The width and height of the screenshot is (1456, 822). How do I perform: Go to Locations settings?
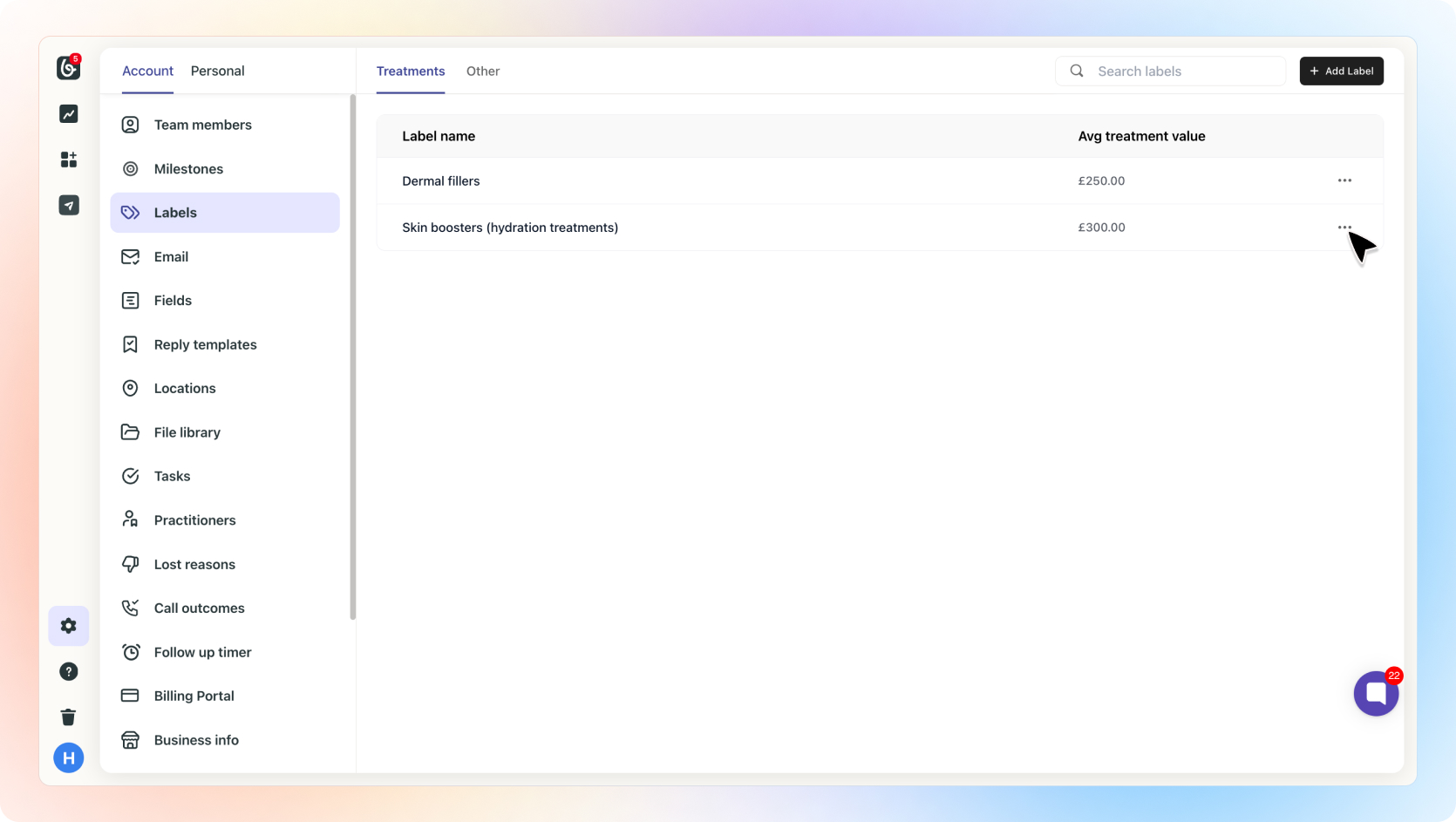coord(225,389)
